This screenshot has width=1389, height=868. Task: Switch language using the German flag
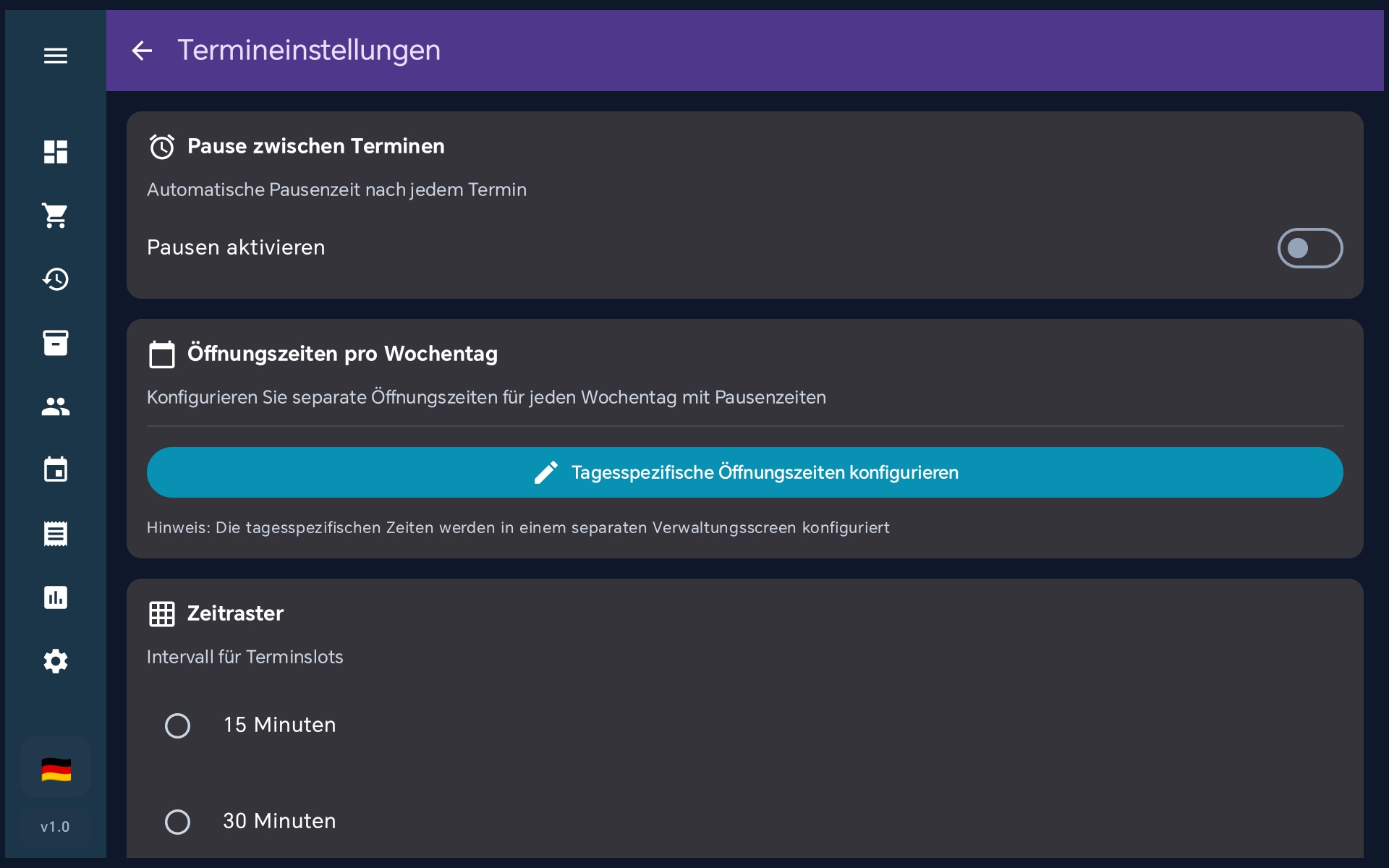tap(55, 768)
